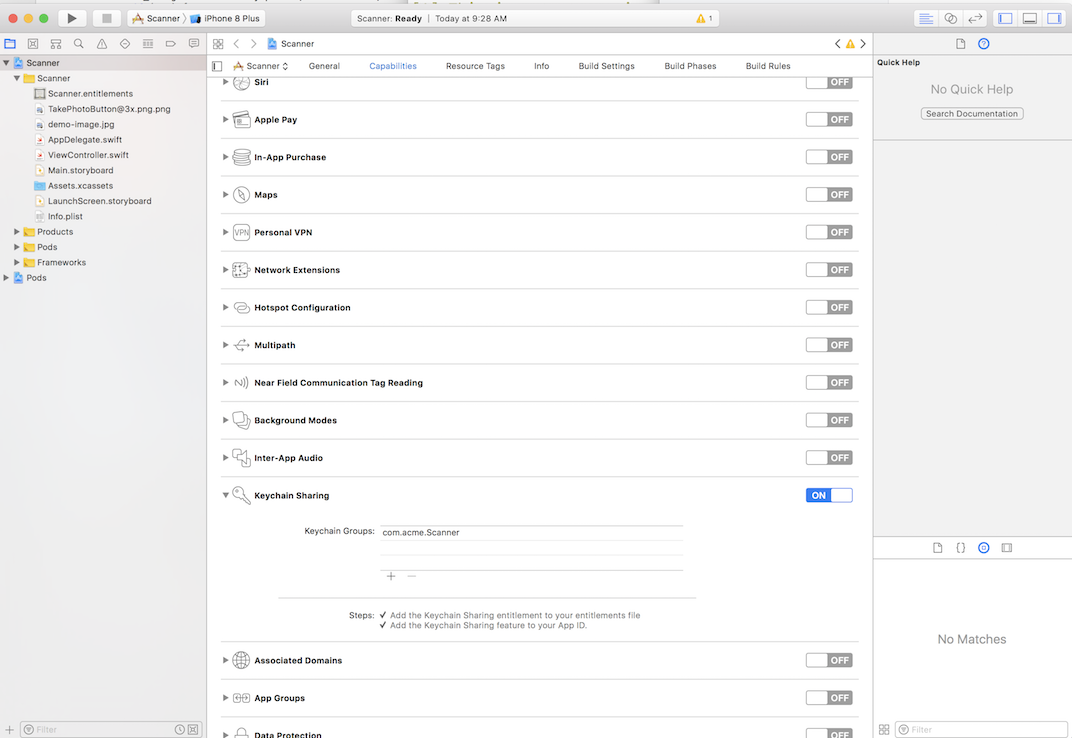This screenshot has width=1072, height=738.
Task: Switch to the Build Rules tab
Action: [x=768, y=66]
